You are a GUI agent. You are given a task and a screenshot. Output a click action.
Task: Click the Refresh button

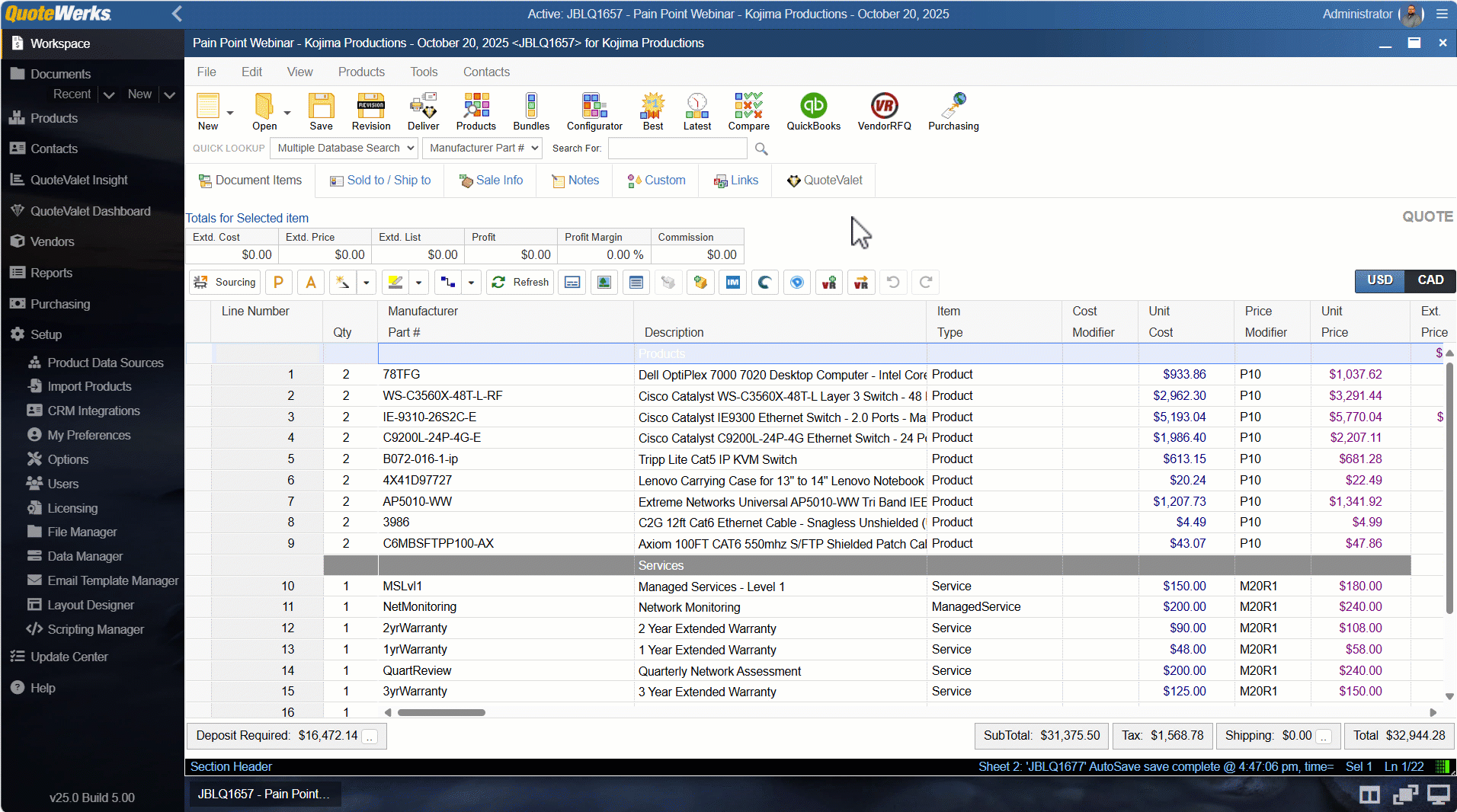519,282
